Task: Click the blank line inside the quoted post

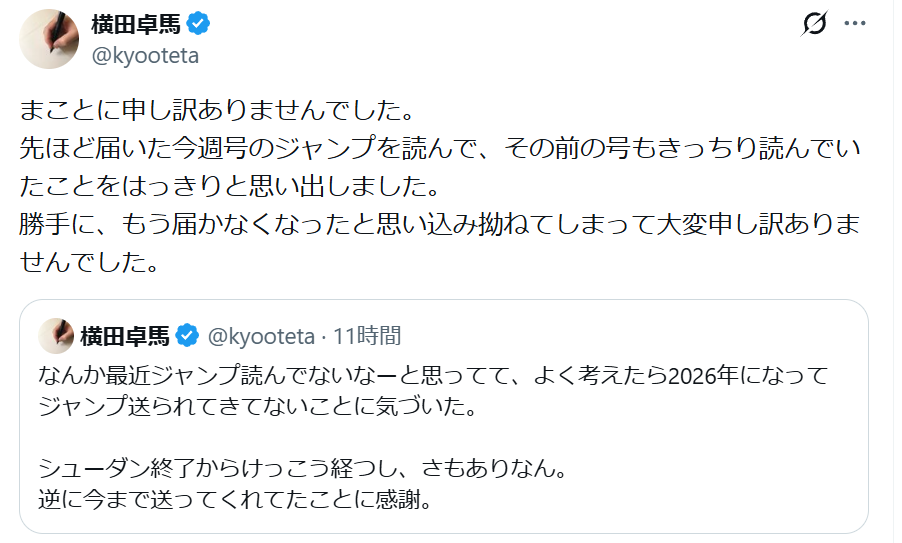Action: click(x=300, y=436)
